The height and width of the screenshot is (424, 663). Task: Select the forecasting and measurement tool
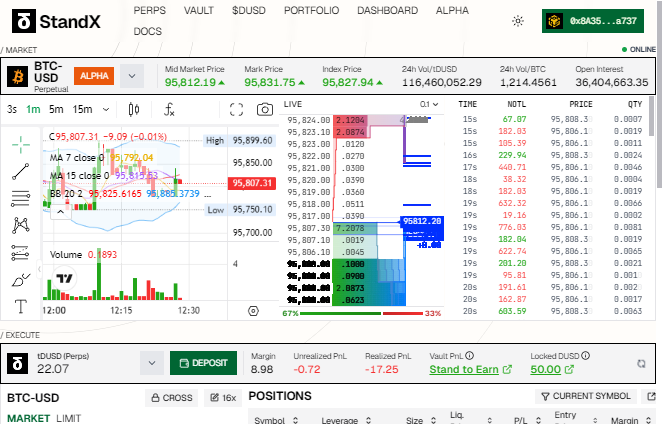[x=20, y=253]
